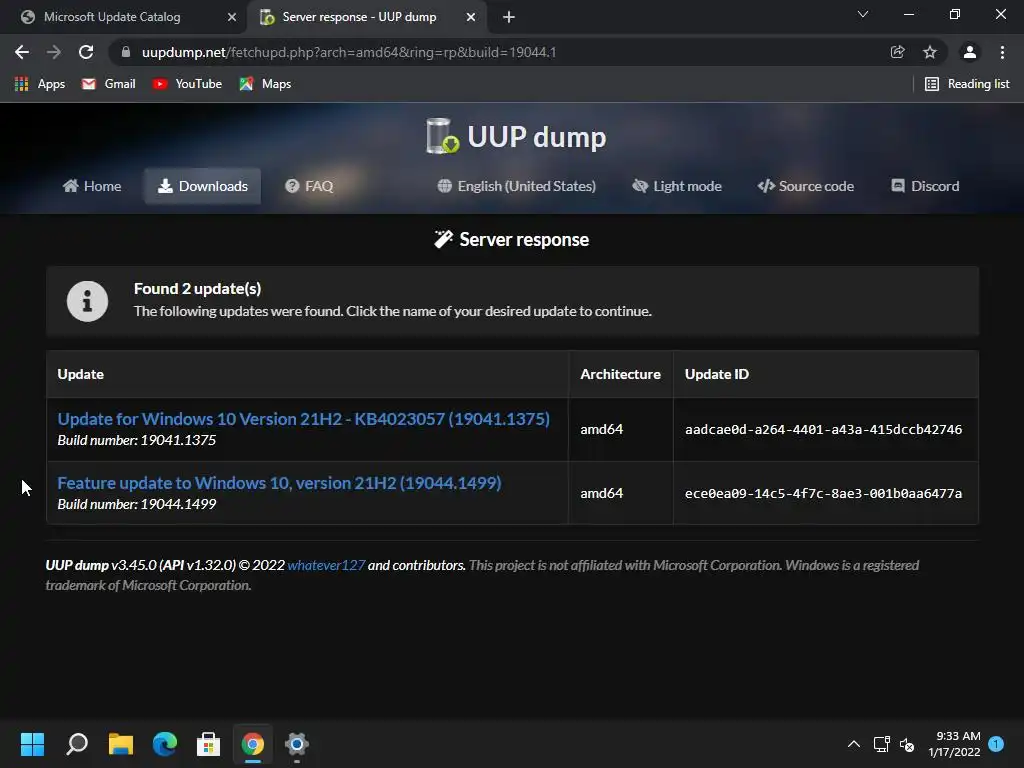Open the notification badge in the tray
1024x768 pixels.
(x=996, y=744)
